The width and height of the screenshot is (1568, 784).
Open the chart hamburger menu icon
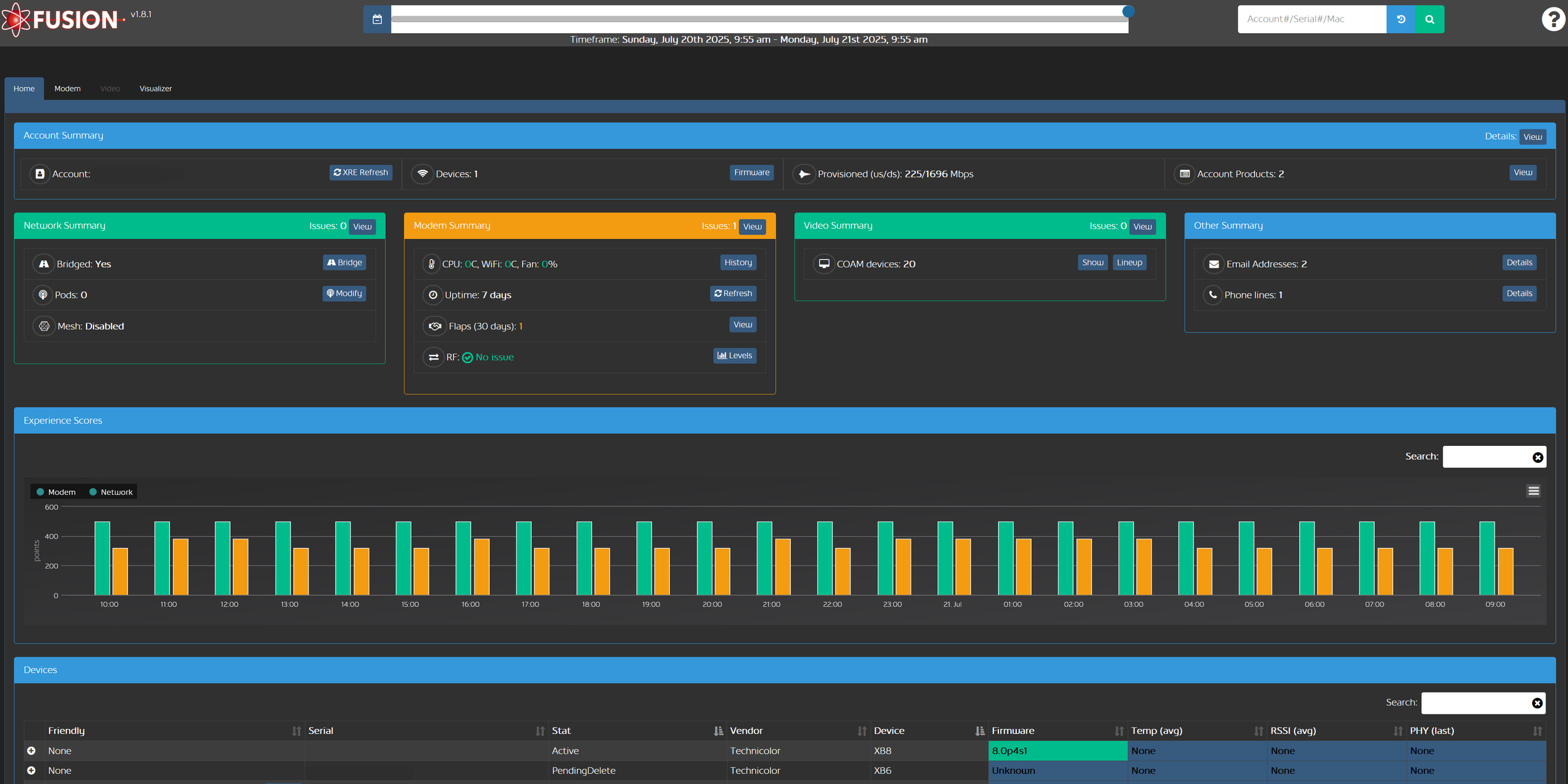[1534, 491]
